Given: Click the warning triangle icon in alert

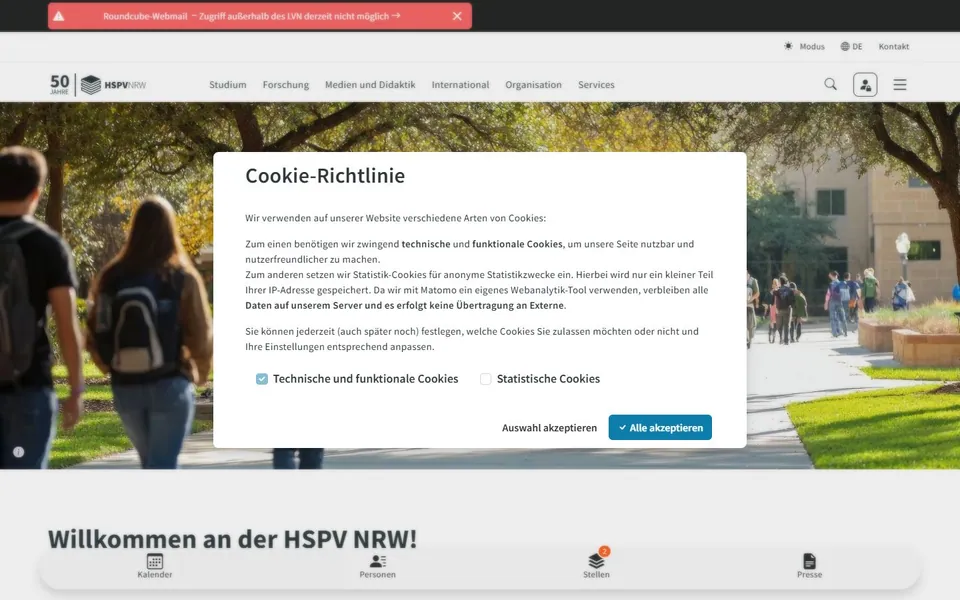Looking at the screenshot, I should (x=59, y=16).
